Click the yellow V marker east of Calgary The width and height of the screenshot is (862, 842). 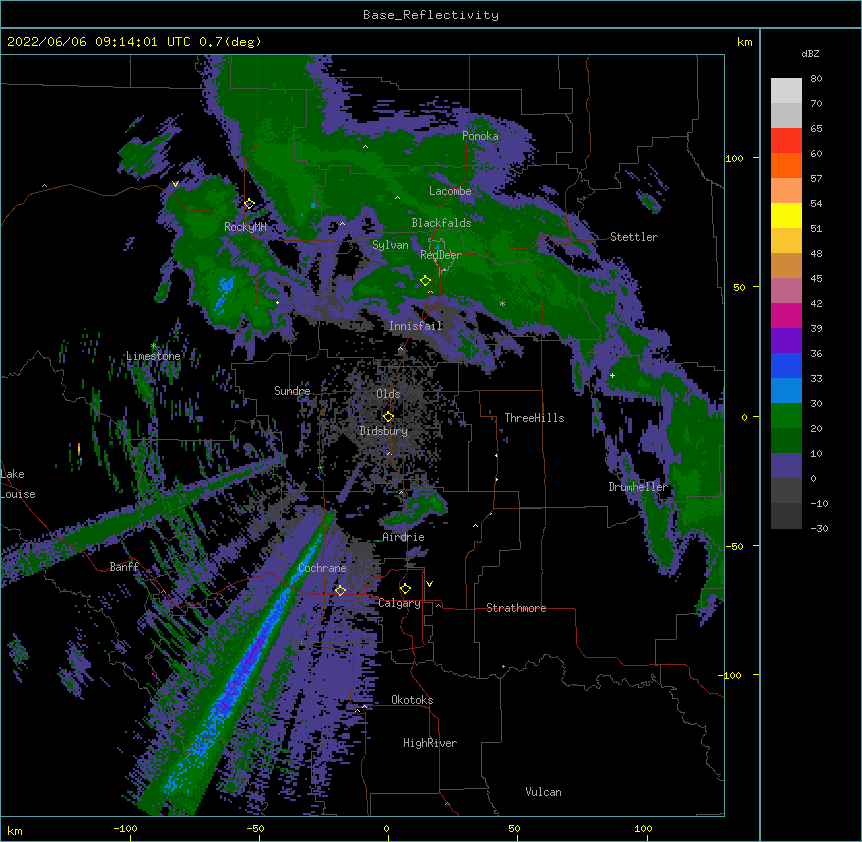429,584
